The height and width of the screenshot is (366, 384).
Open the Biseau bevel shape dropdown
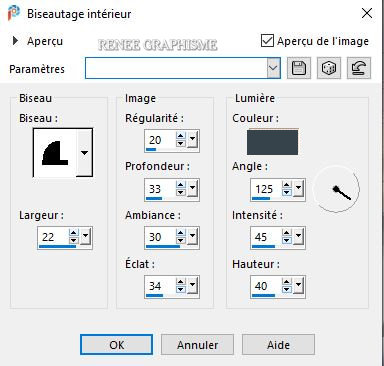click(x=84, y=153)
